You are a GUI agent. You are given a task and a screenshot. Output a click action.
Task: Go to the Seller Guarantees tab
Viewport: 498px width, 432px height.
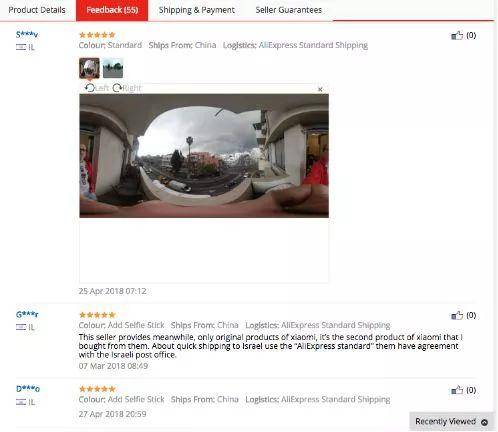click(x=289, y=10)
